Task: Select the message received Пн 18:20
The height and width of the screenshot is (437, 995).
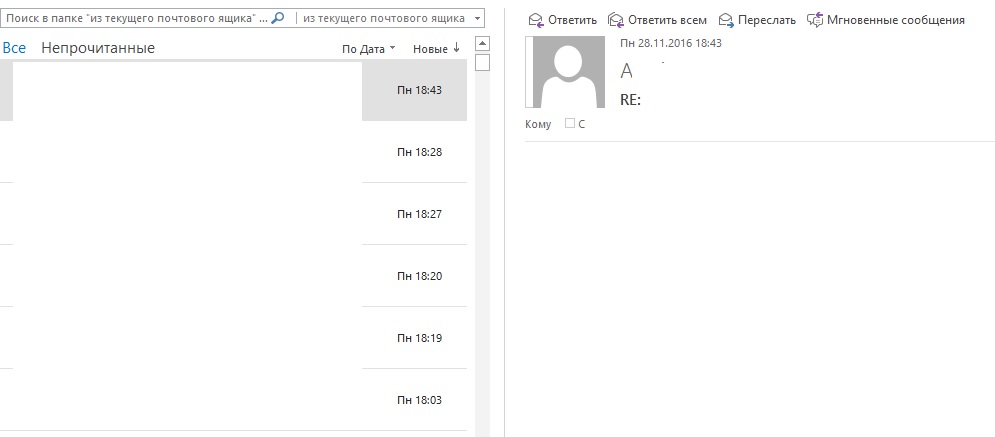Action: point(234,276)
